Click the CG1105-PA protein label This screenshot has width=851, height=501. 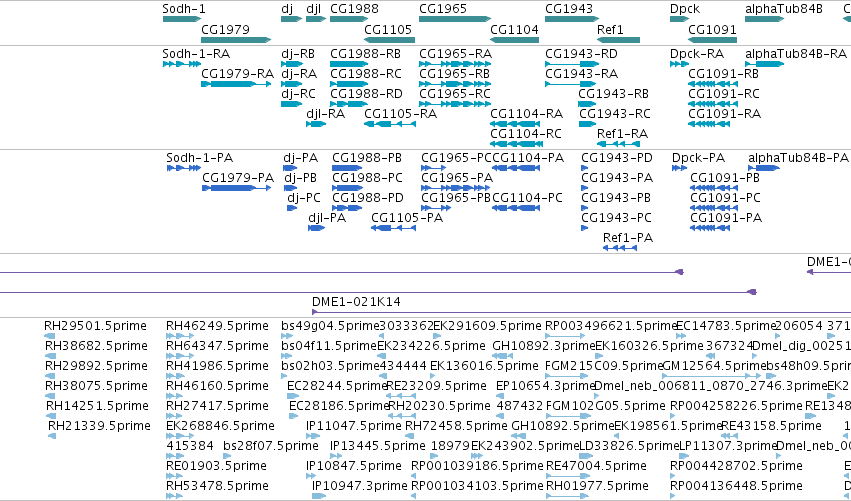click(x=407, y=218)
